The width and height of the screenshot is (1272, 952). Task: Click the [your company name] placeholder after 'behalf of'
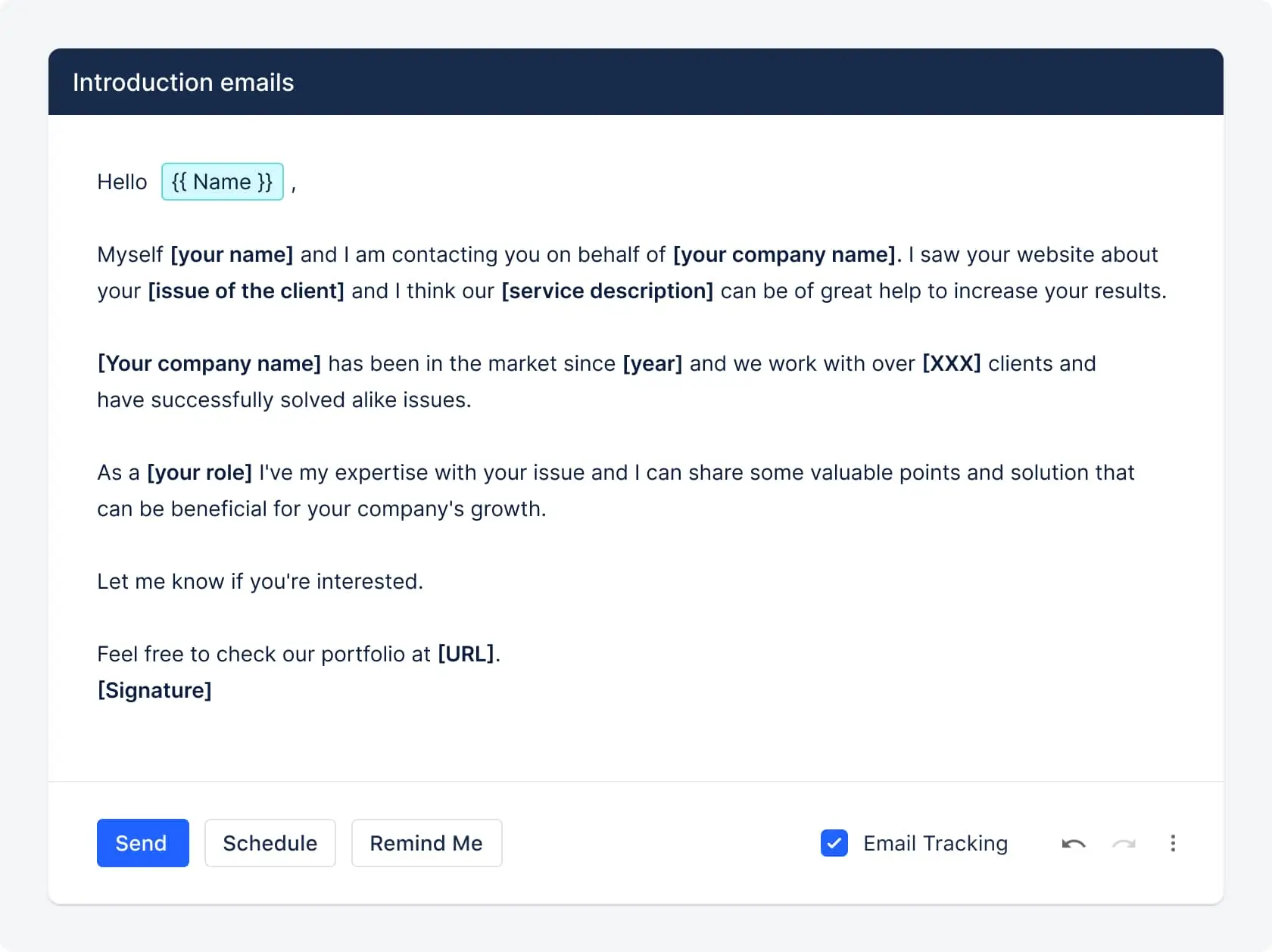(784, 255)
